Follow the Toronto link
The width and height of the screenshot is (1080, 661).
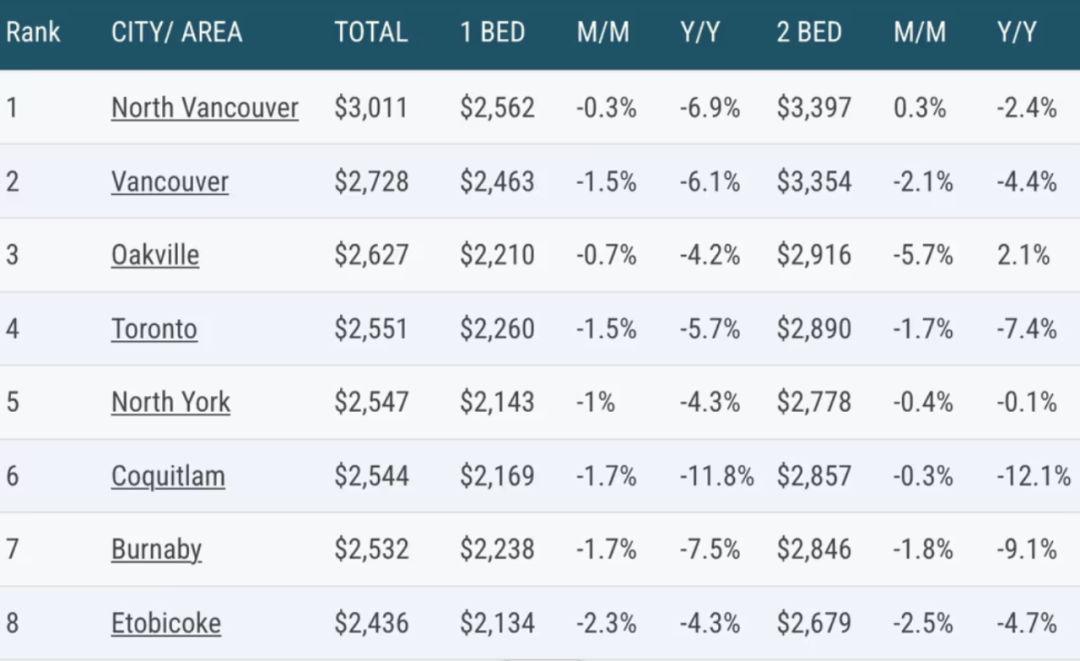pos(154,329)
